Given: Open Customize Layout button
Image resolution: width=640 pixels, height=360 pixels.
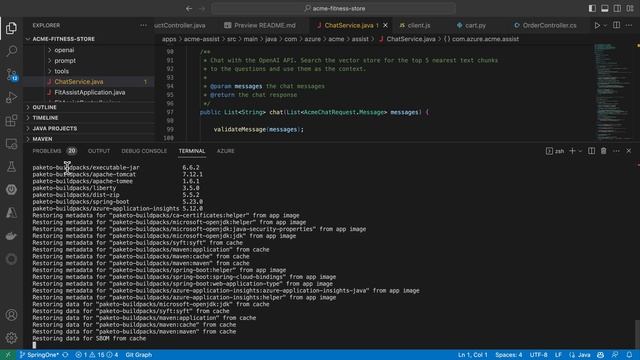Looking at the screenshot, I should (630, 9).
